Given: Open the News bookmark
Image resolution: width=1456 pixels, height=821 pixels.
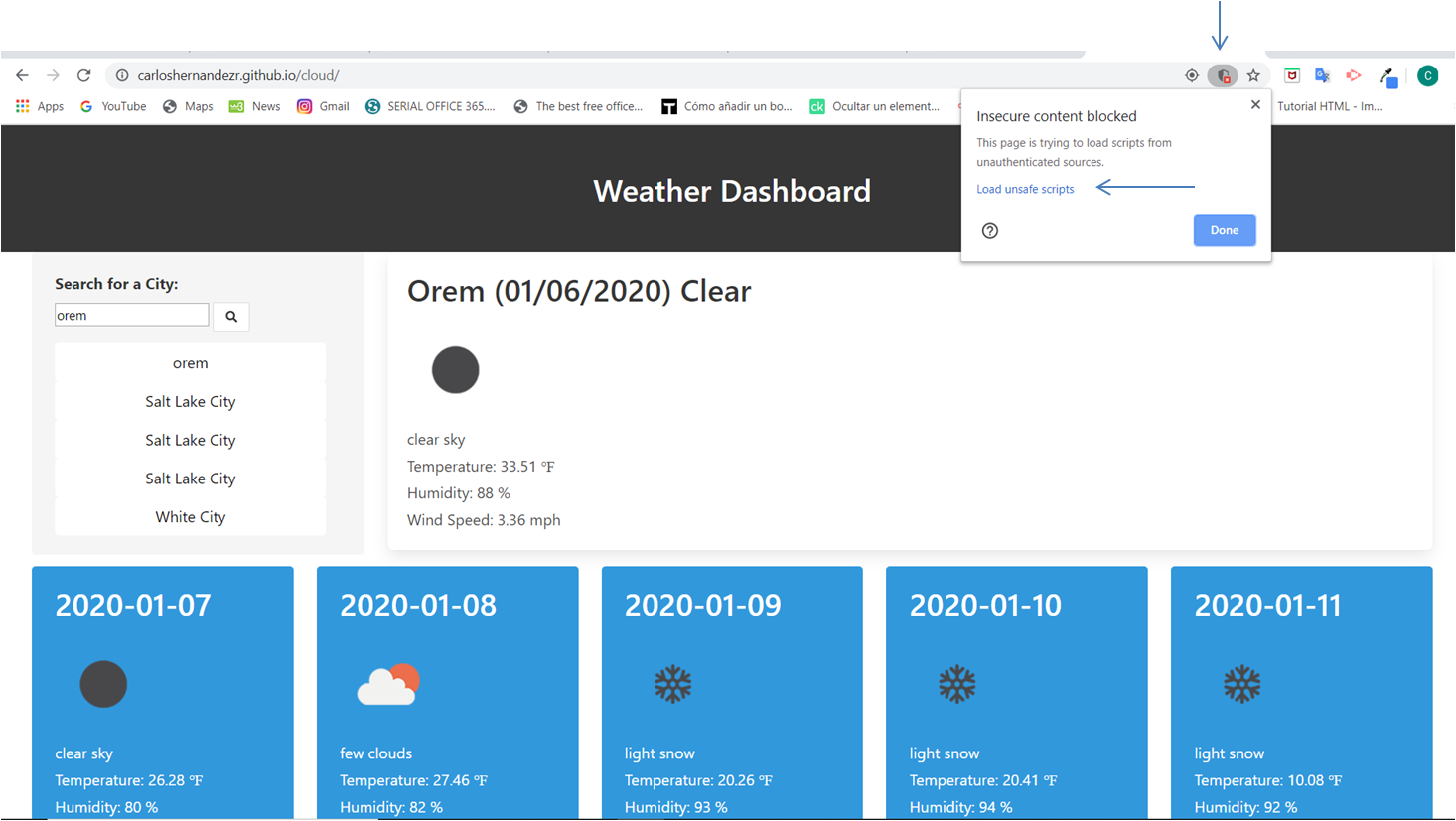Looking at the screenshot, I should pyautogui.click(x=254, y=106).
